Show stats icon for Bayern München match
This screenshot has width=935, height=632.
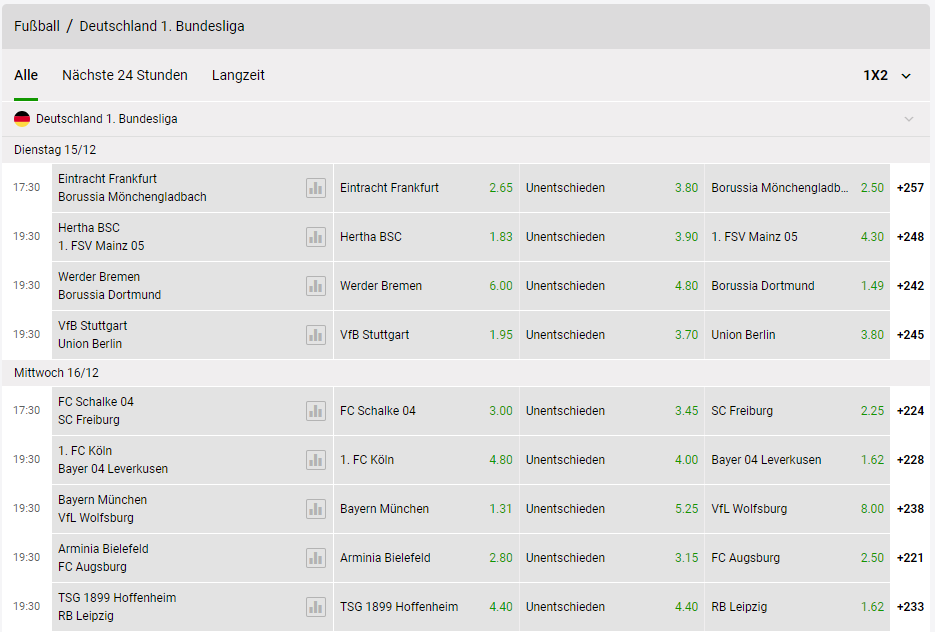tap(316, 509)
